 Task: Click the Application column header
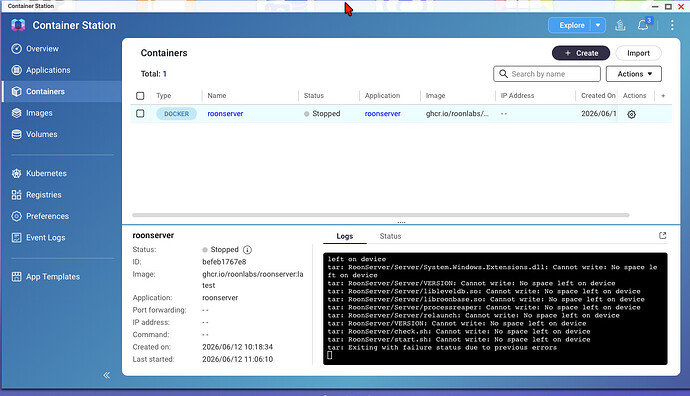coord(382,95)
